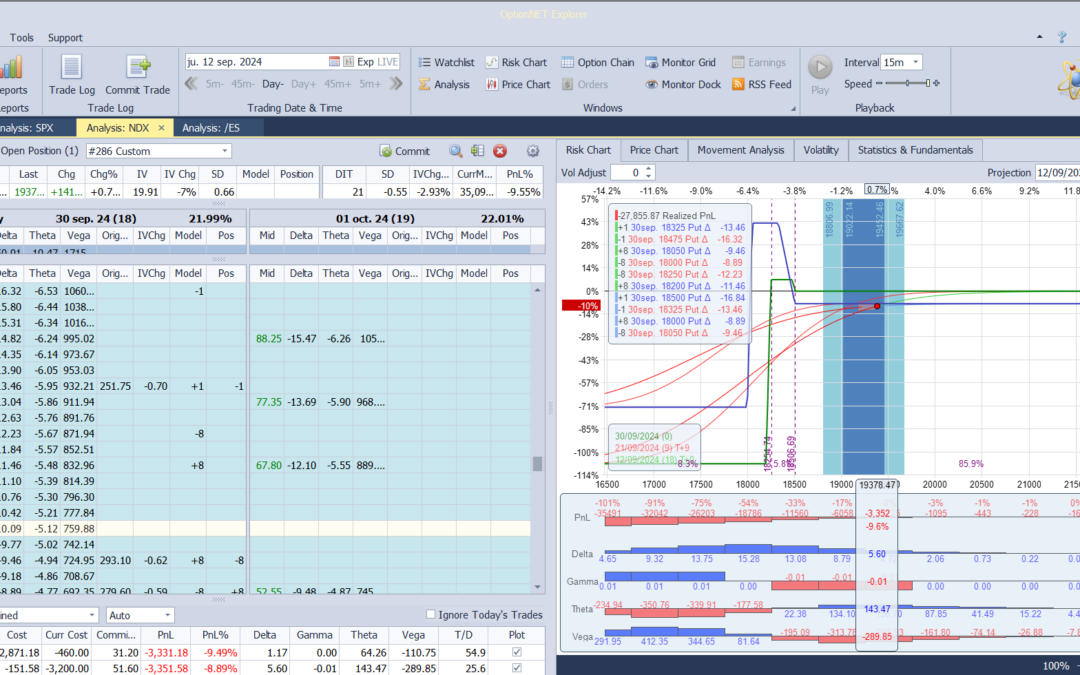Toggle the Plot checkbox for the first position row
This screenshot has height=675, width=1080.
point(517,652)
